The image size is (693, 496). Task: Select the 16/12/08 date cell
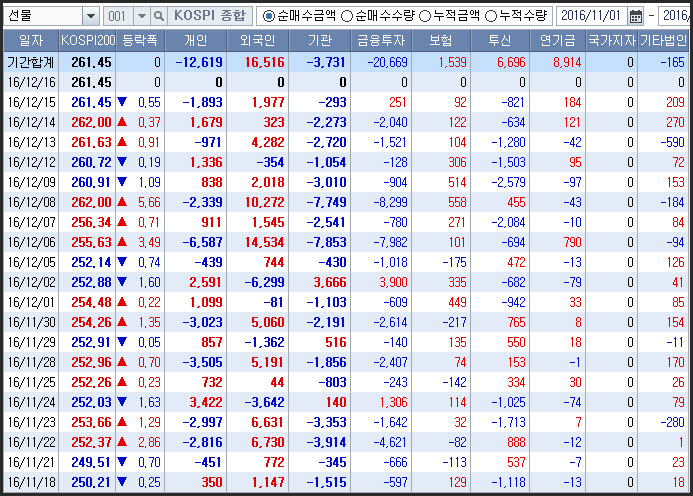click(31, 202)
